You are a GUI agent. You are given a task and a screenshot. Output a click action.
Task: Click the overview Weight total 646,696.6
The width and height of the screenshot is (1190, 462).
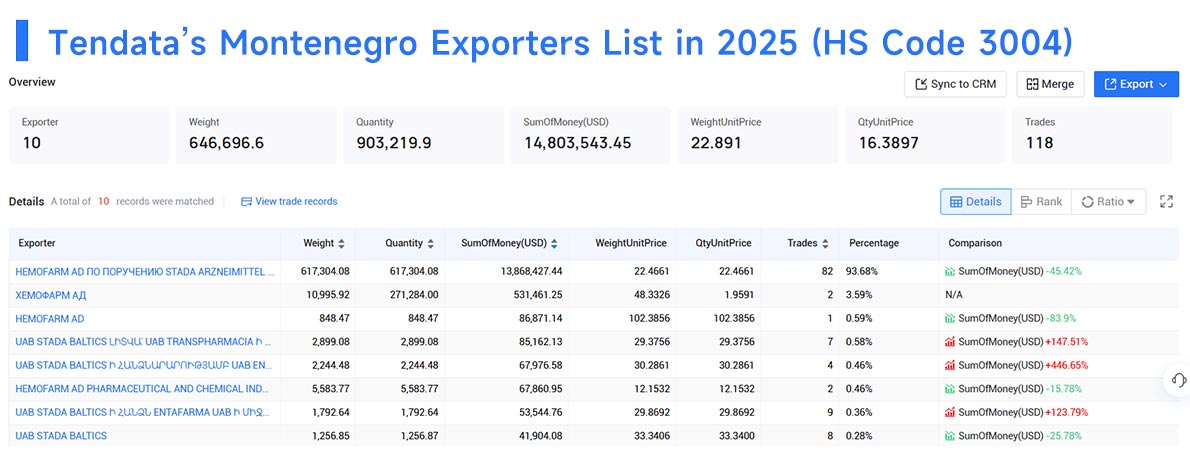(226, 143)
